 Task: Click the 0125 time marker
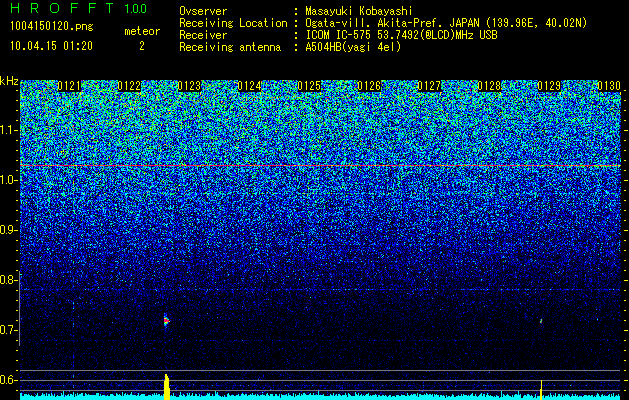(309, 86)
